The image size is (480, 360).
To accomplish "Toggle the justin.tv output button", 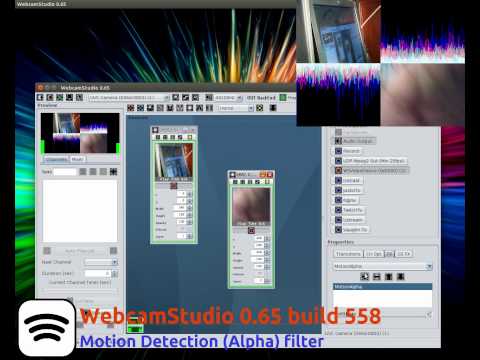I will coord(349,190).
